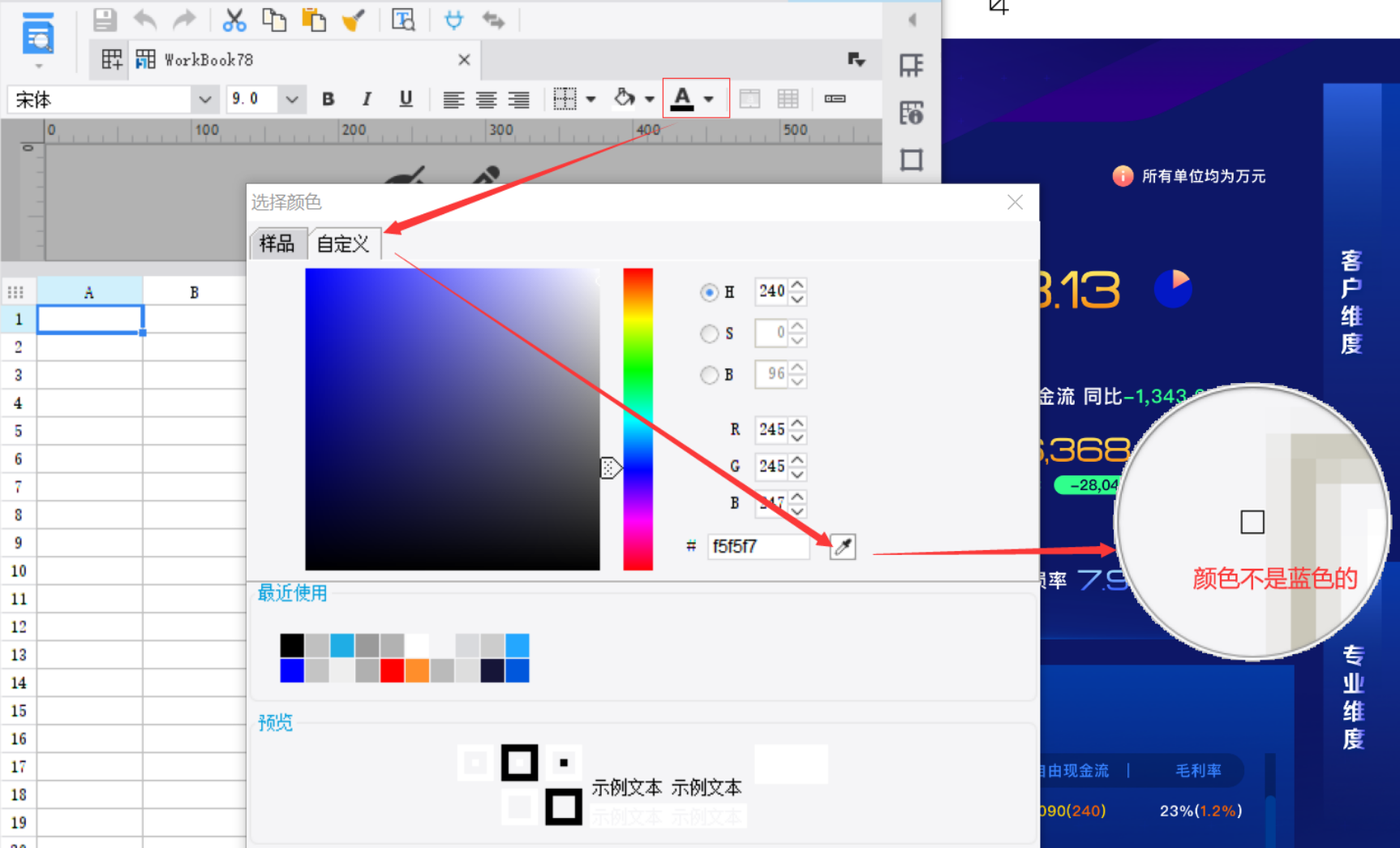Image resolution: width=1400 pixels, height=848 pixels.
Task: Click cell A1 in the spreadsheet
Action: tap(90, 320)
